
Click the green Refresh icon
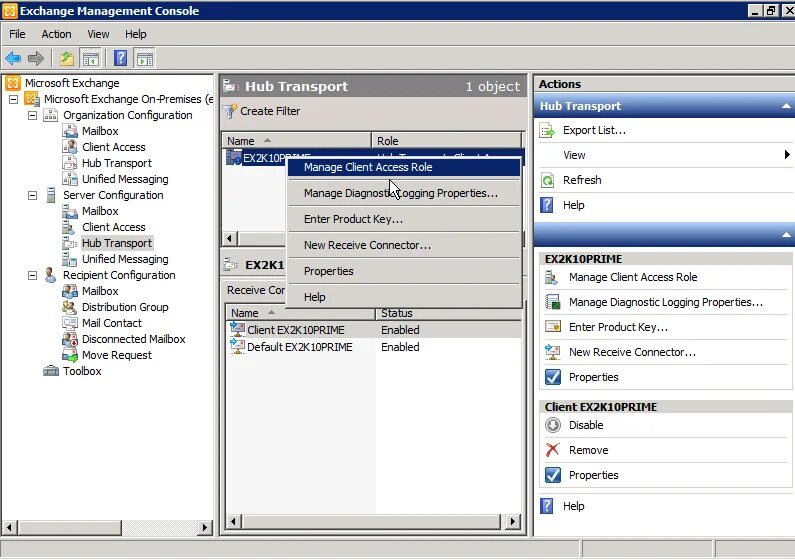click(547, 180)
